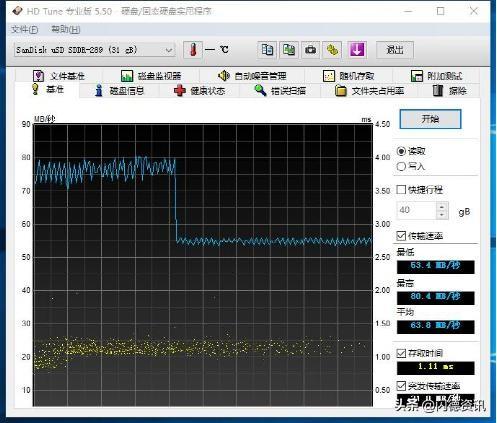
Task: Switch to the 自动噪音管理 tab
Action: pos(252,76)
